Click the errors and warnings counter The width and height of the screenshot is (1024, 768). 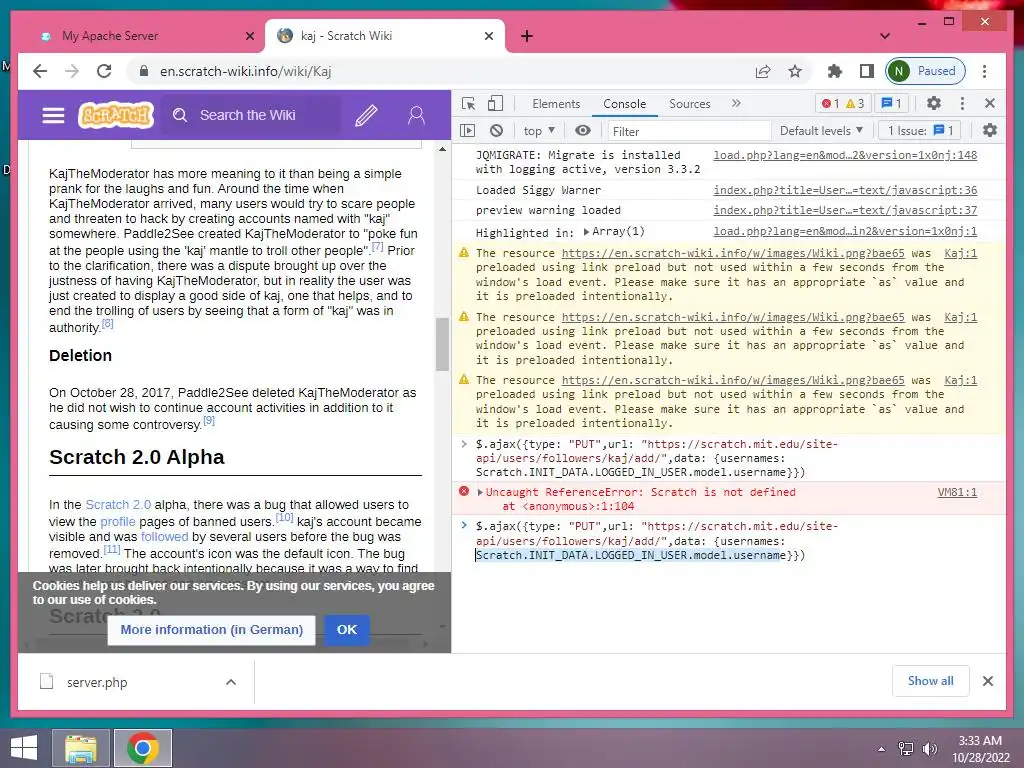coord(843,103)
